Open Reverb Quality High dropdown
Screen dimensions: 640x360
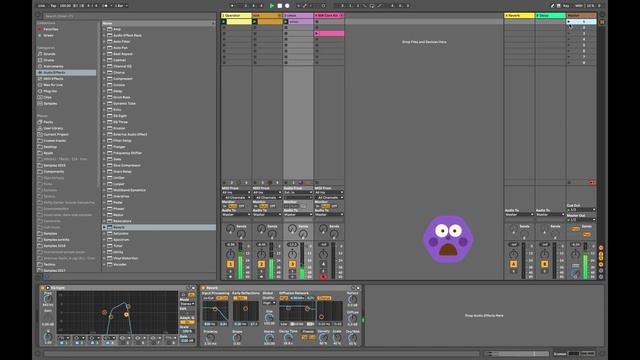[x=269, y=303]
